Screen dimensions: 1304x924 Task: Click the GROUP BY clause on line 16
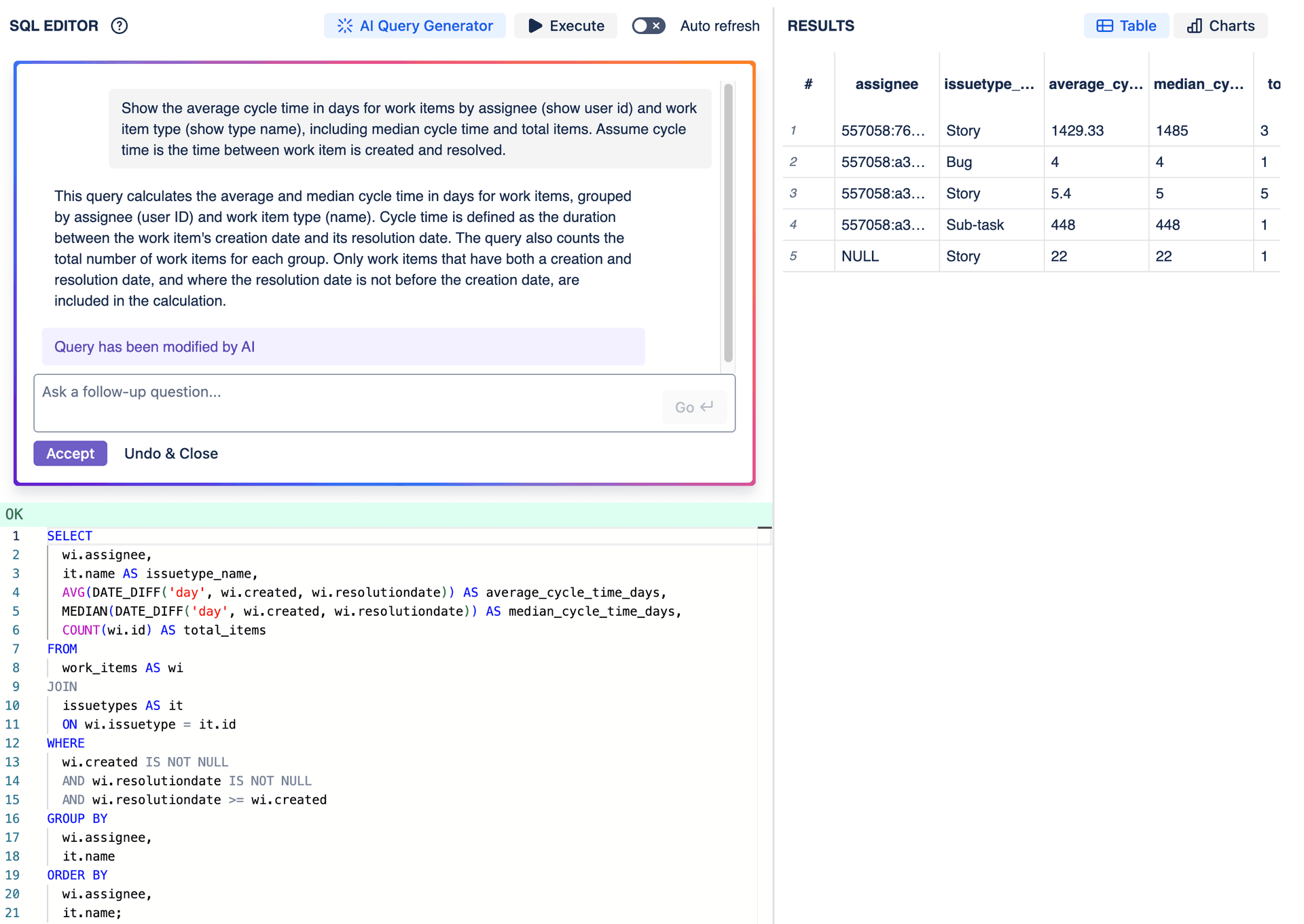coord(77,819)
